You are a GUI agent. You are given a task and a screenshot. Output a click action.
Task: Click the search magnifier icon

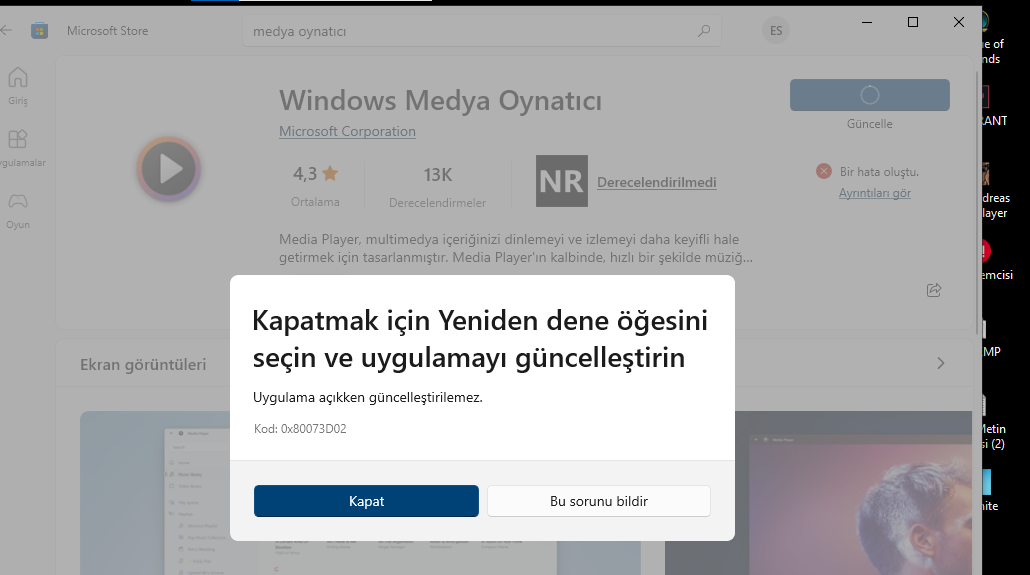704,31
